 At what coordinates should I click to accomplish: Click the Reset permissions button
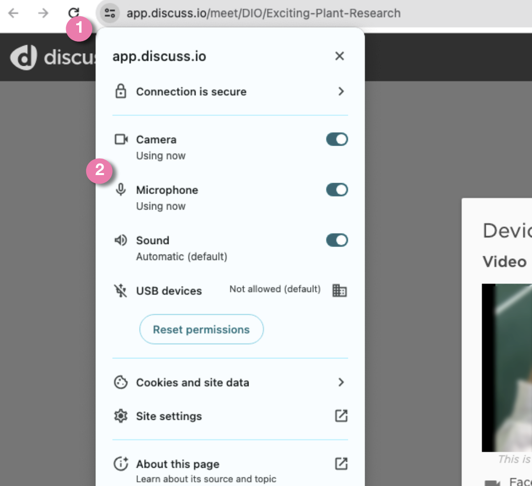(x=201, y=329)
